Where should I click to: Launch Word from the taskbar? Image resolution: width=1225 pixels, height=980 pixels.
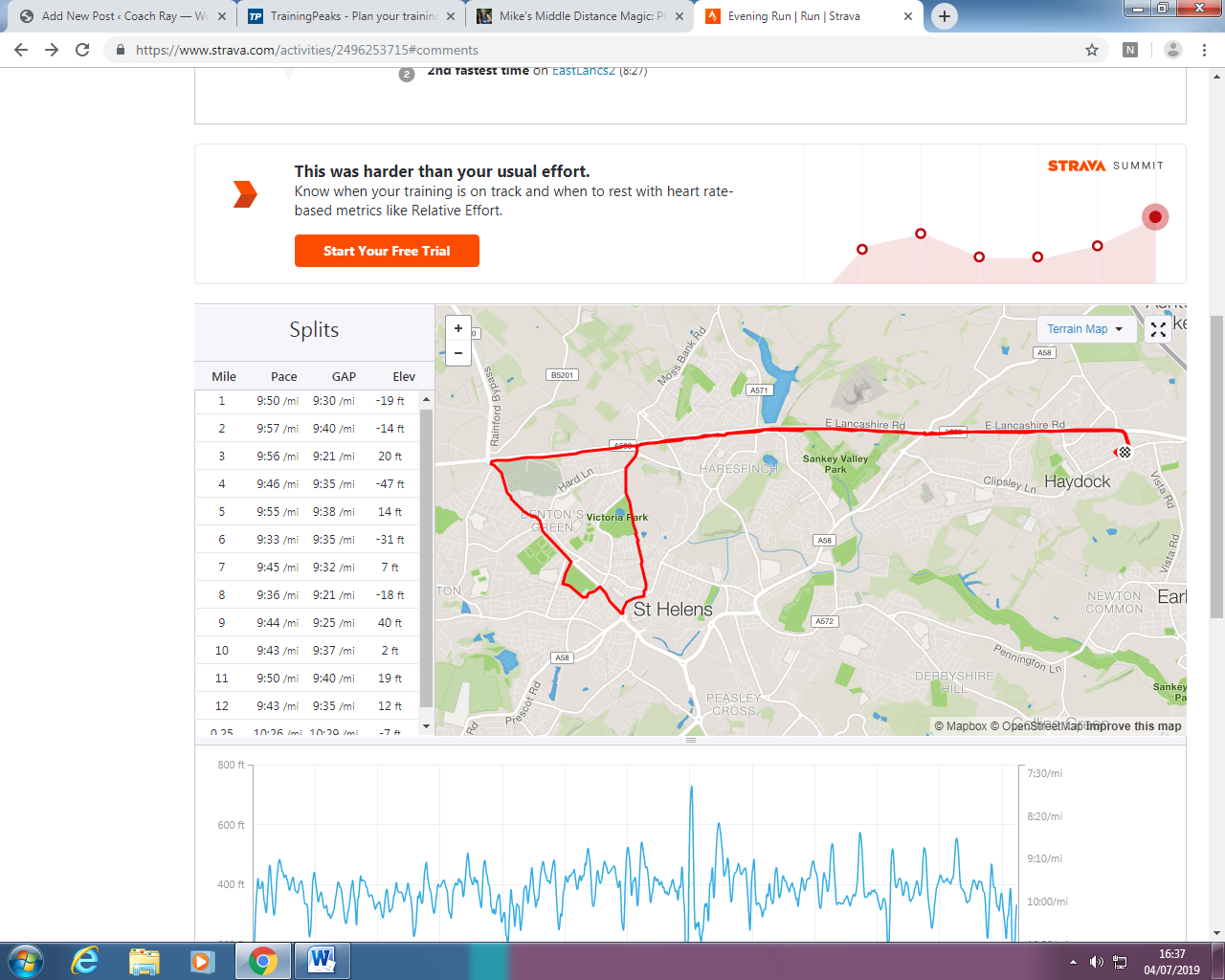322,960
